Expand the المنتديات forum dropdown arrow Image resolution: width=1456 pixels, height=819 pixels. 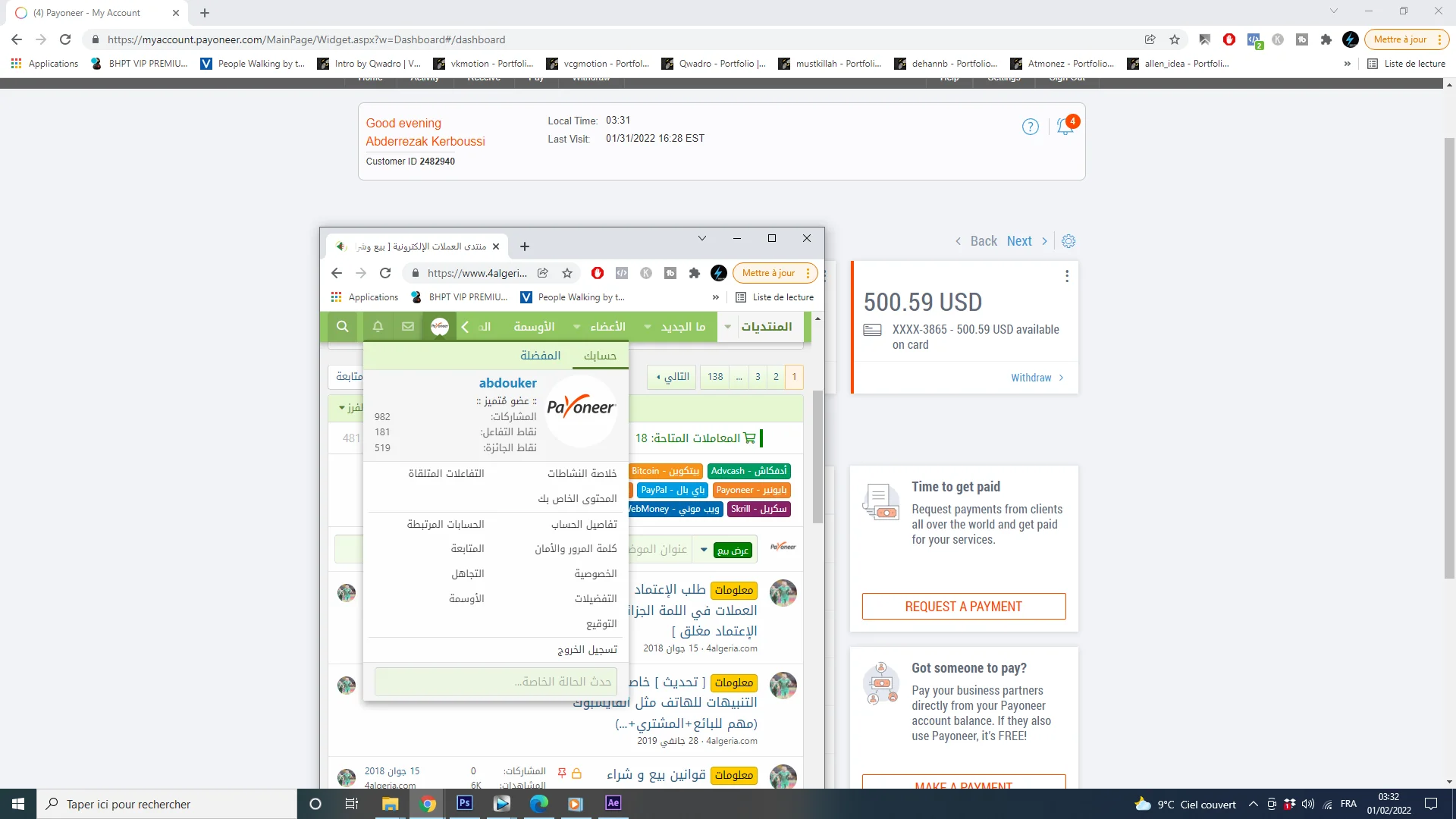click(728, 327)
